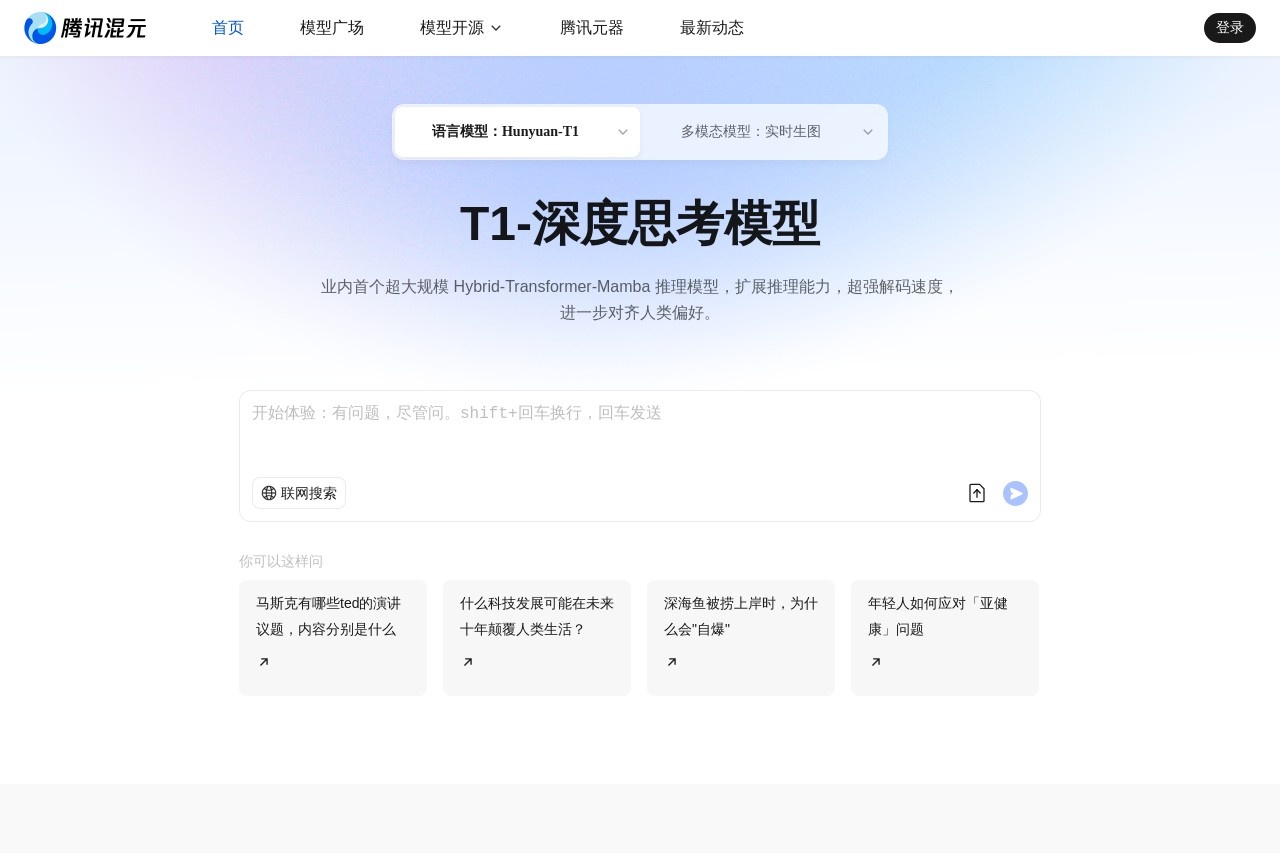Click the arrow icon on the 亚健康 card
This screenshot has width=1280, height=853.
coord(876,661)
